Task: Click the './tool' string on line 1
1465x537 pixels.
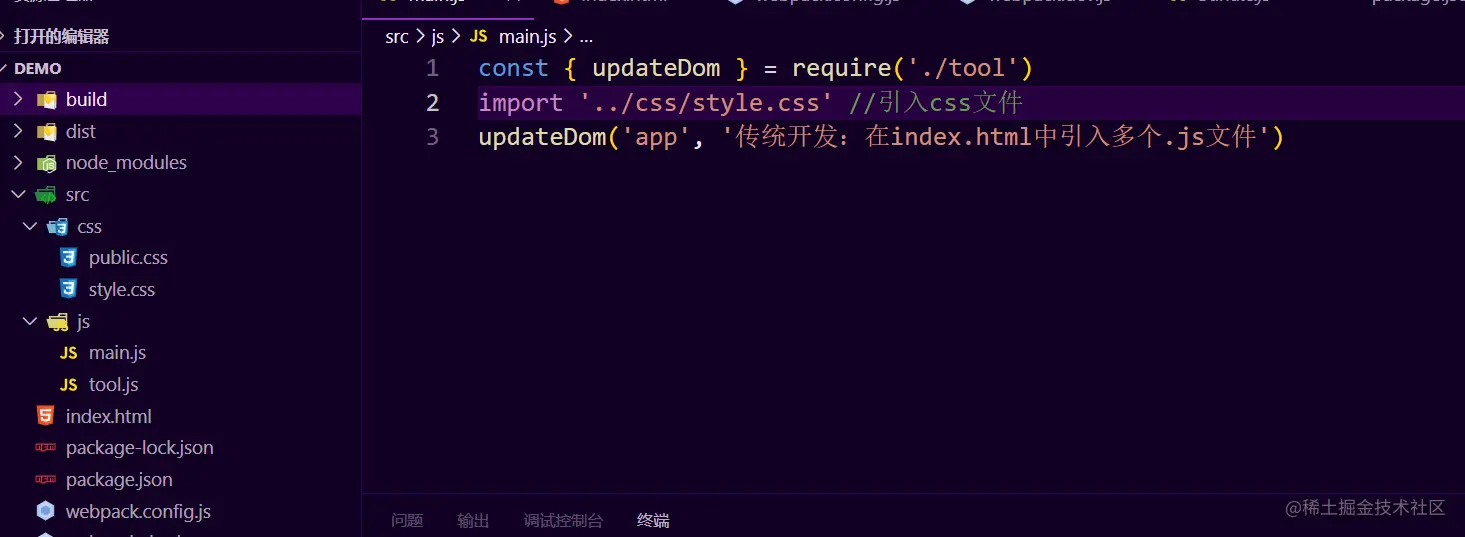Action: click(962, 69)
